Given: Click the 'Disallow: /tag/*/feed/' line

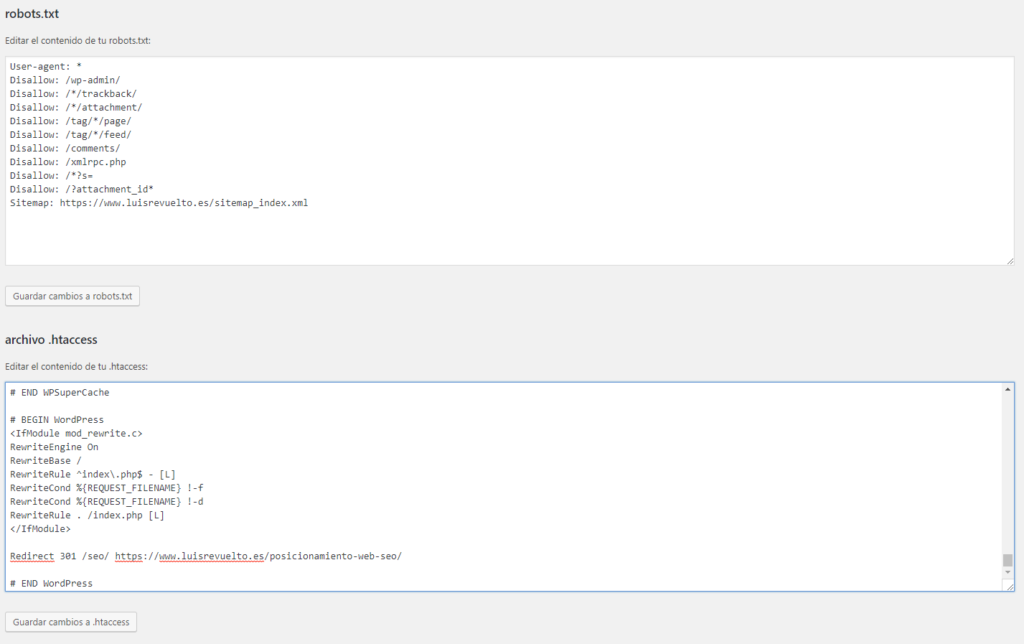Looking at the screenshot, I should tap(71, 135).
